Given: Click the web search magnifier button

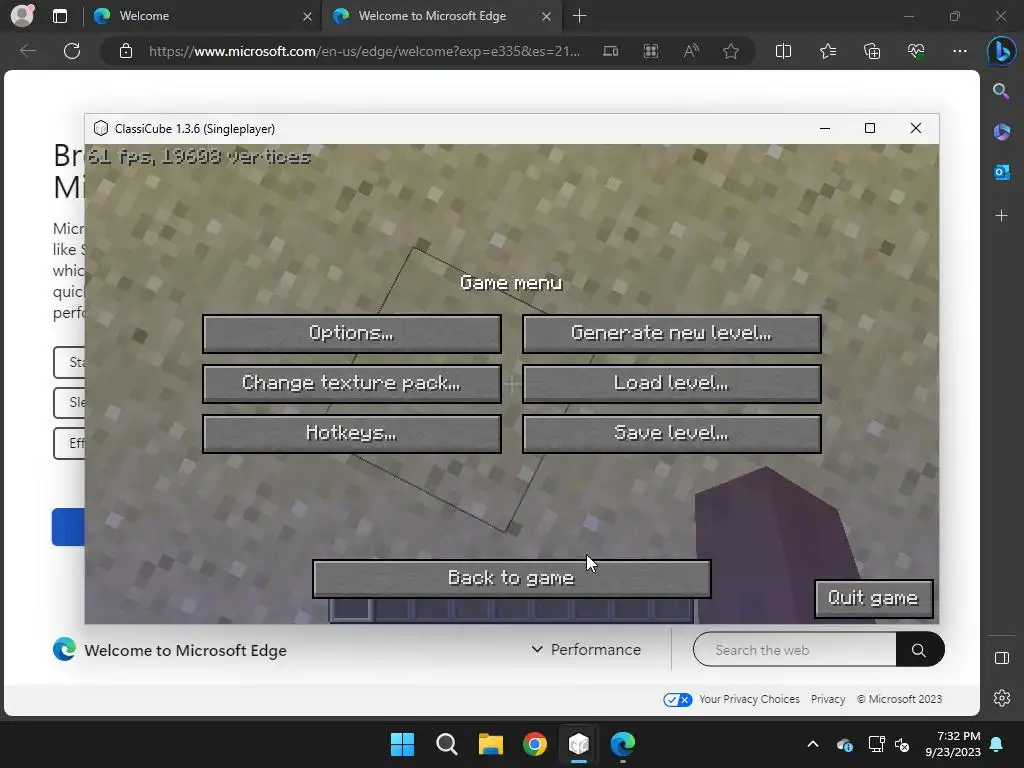Looking at the screenshot, I should pos(919,650).
